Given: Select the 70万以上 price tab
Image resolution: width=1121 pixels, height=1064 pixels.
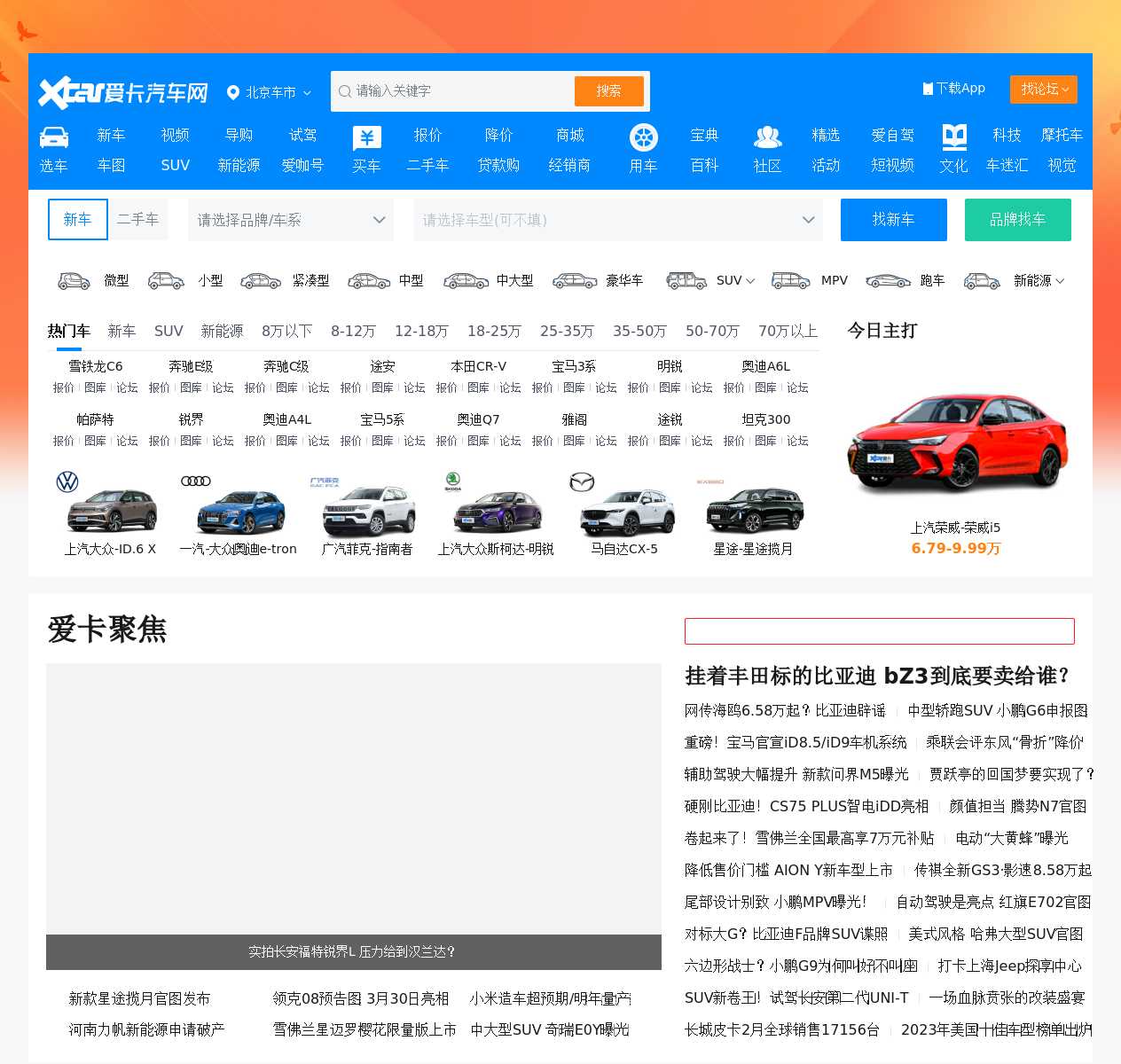Looking at the screenshot, I should pyautogui.click(x=788, y=331).
